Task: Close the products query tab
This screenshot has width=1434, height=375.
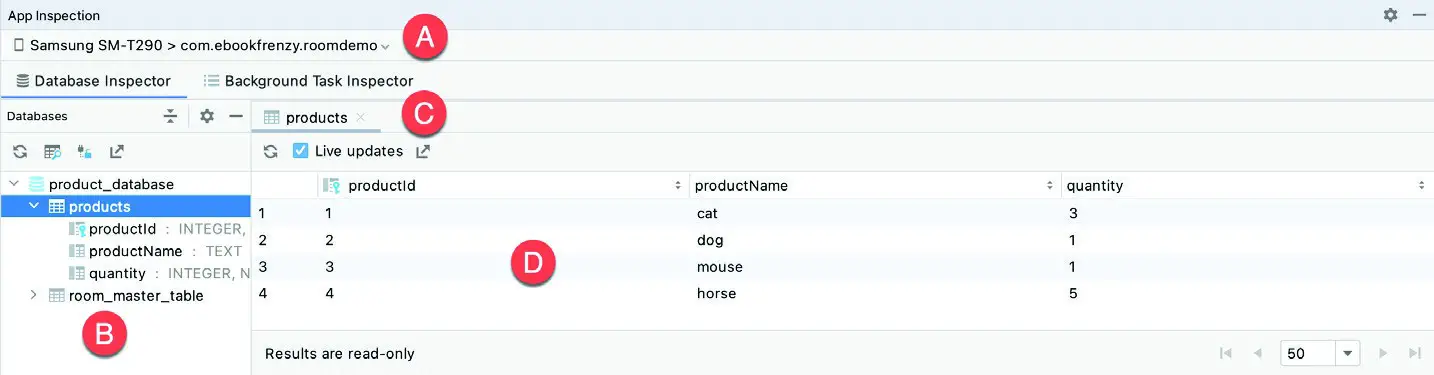Action: point(361,117)
